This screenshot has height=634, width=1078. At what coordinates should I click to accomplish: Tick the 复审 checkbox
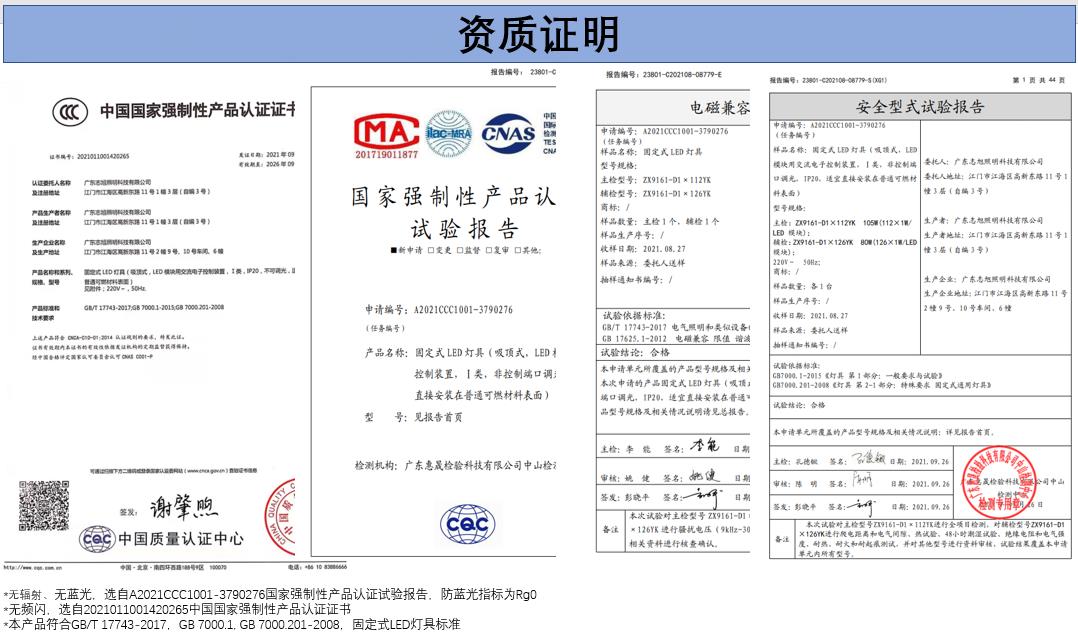click(x=489, y=250)
